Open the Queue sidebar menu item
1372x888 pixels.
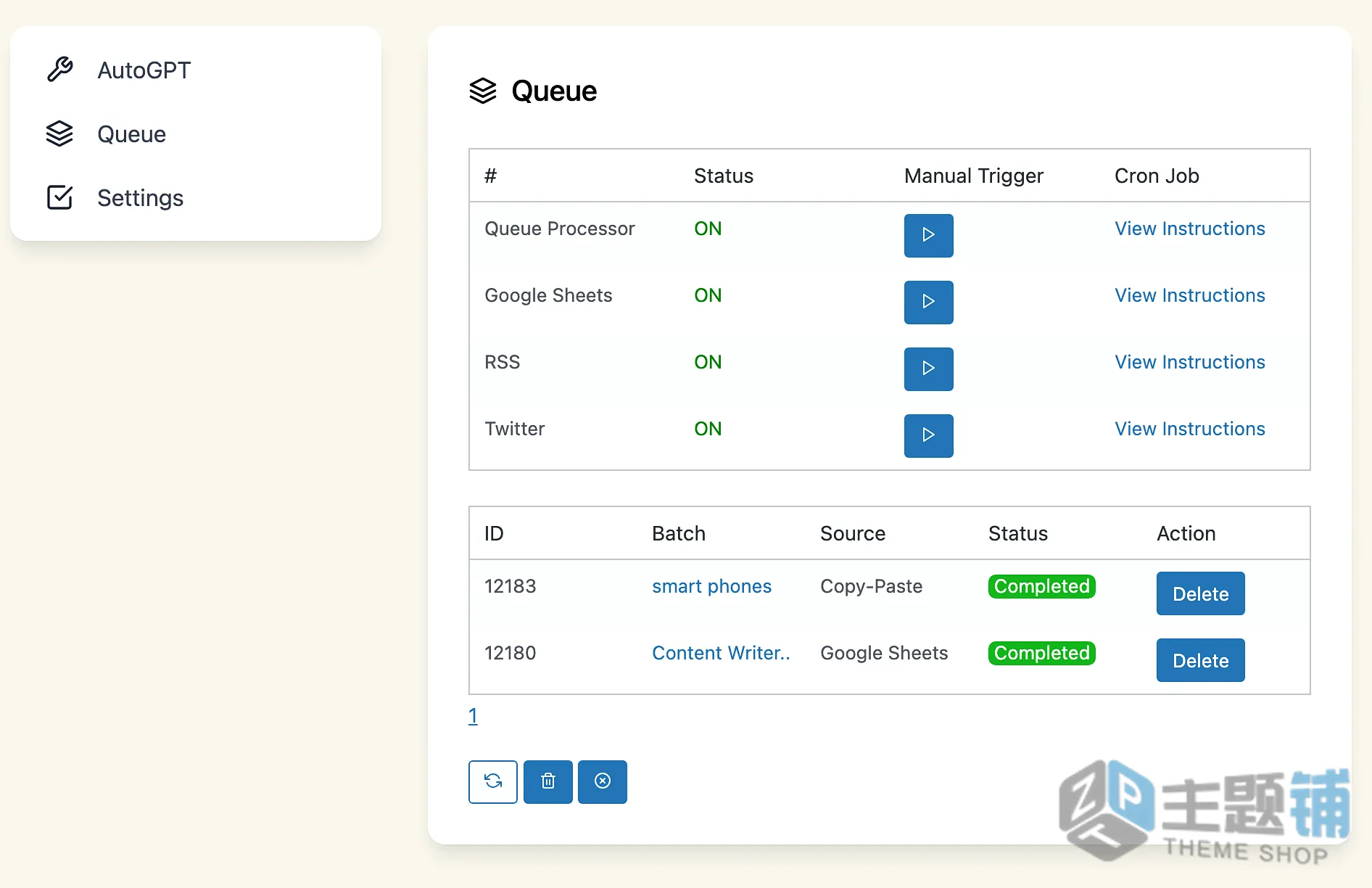(x=131, y=134)
